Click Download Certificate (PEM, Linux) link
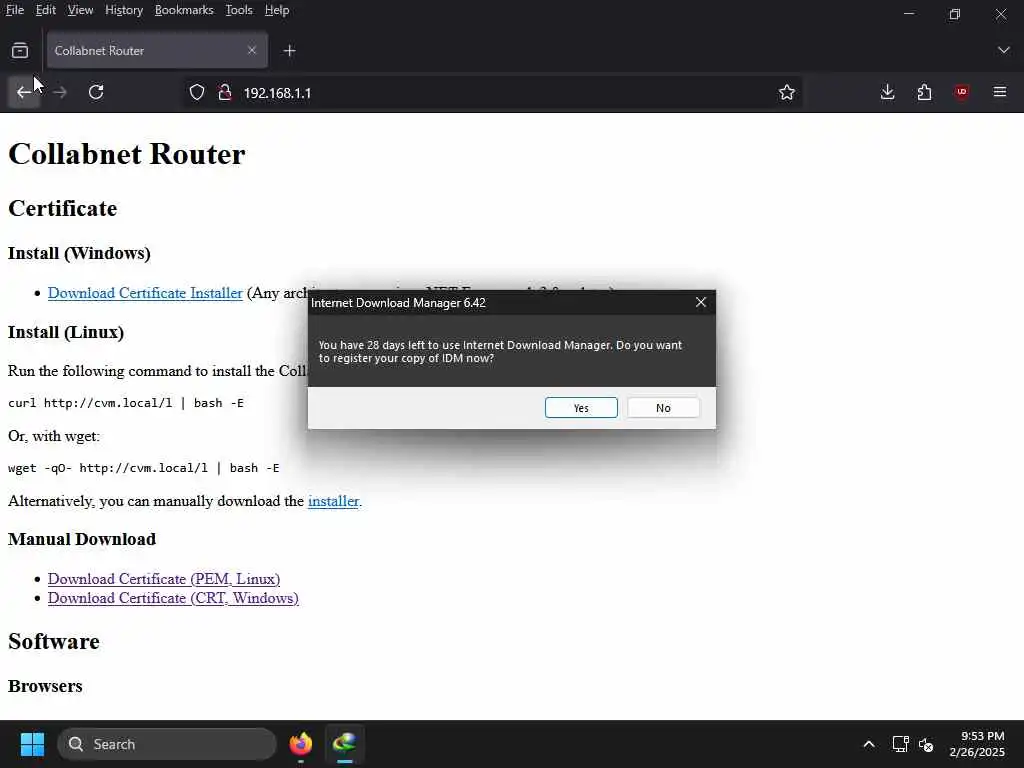1024x768 pixels. [x=164, y=579]
